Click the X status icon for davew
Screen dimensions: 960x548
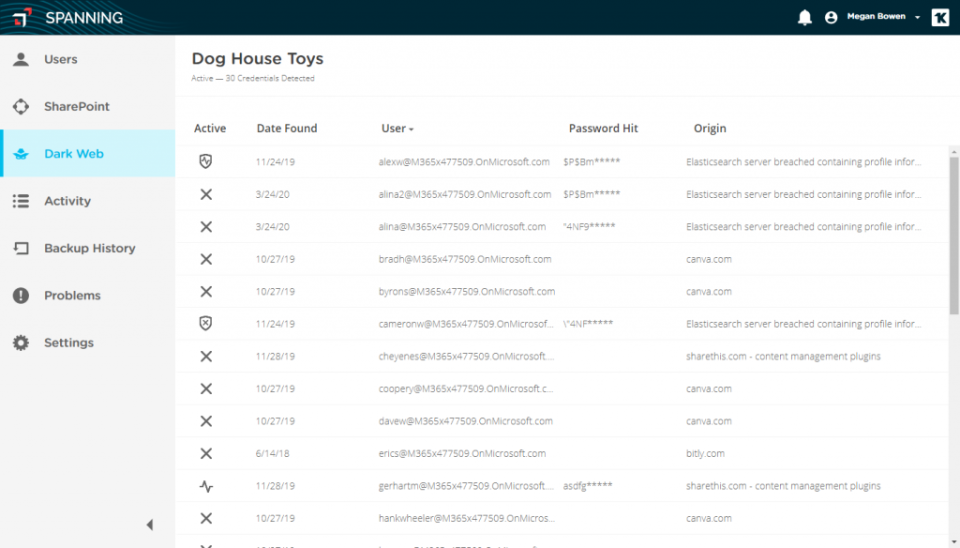click(206, 421)
